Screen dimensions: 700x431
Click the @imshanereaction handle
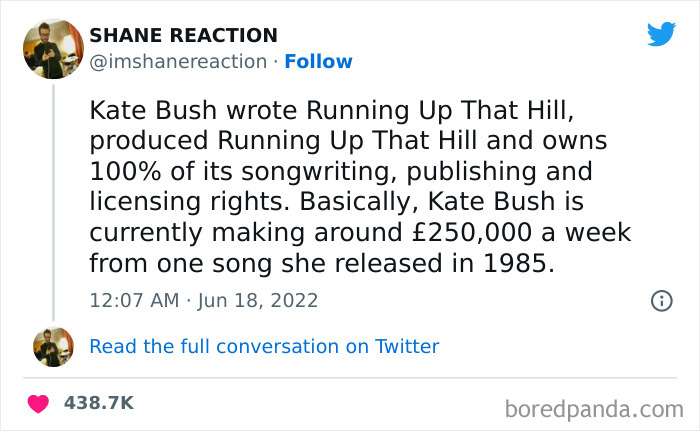(180, 62)
